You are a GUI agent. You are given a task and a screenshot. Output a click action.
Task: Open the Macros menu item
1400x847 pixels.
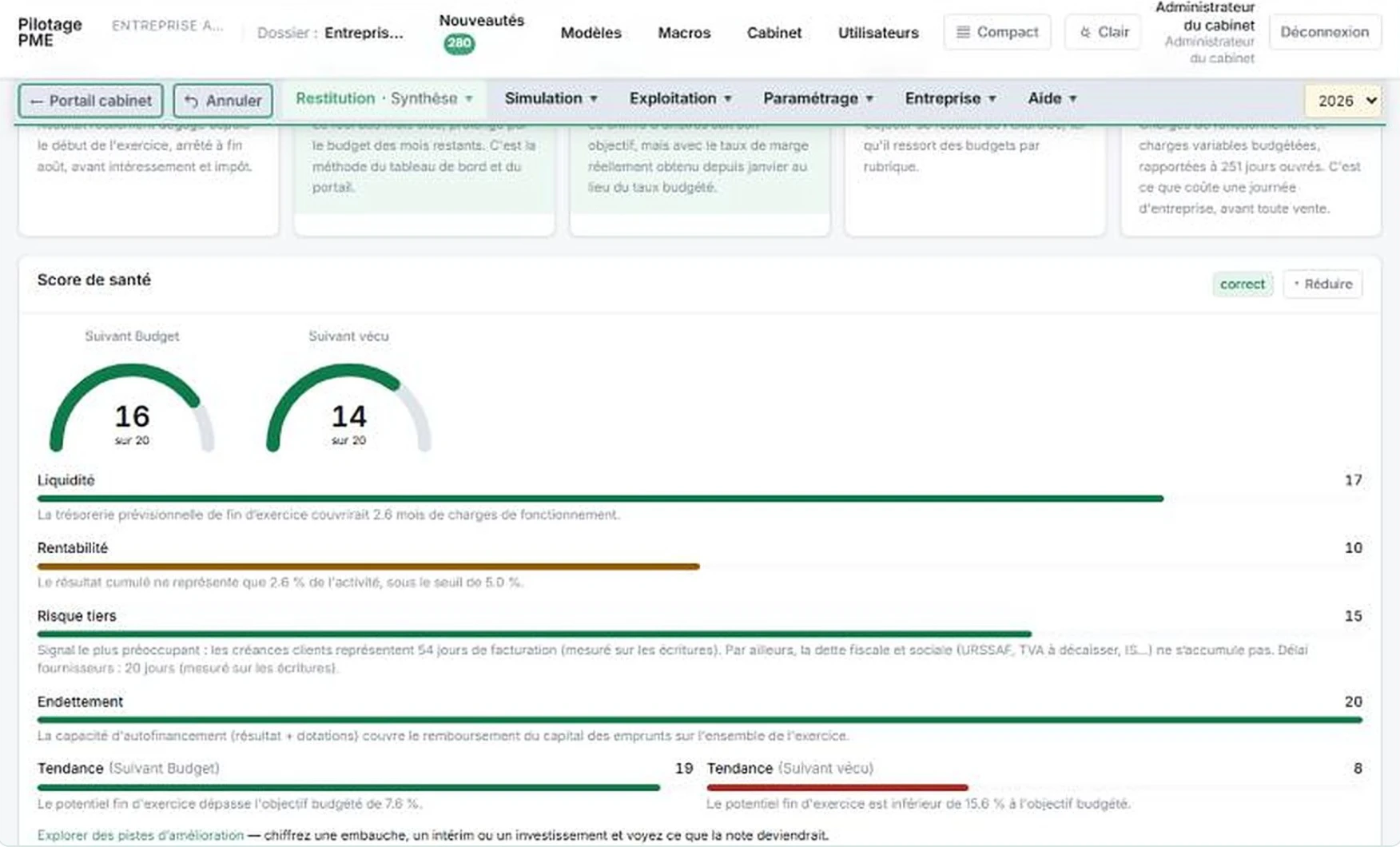click(684, 33)
